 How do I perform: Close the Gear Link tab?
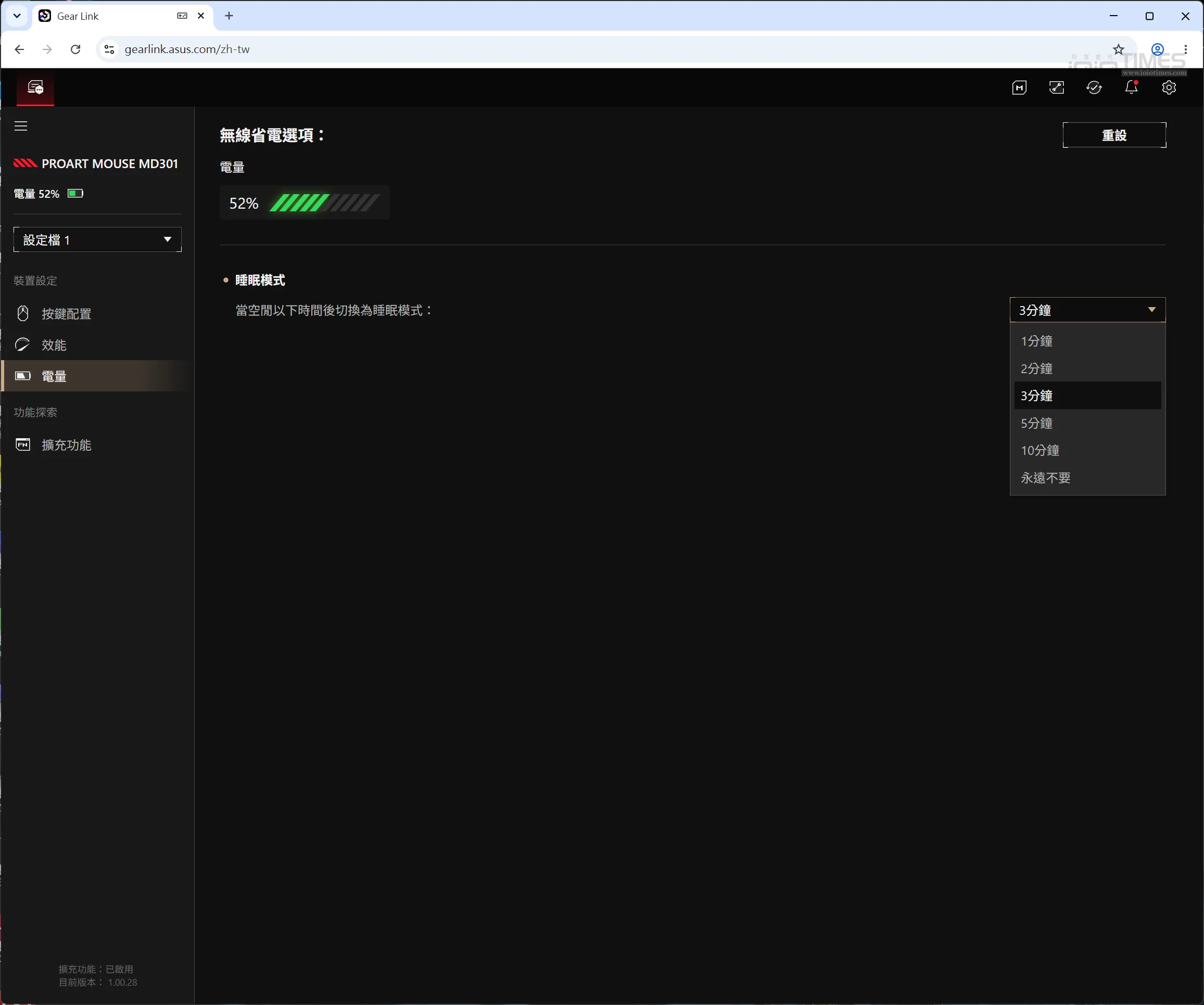201,16
